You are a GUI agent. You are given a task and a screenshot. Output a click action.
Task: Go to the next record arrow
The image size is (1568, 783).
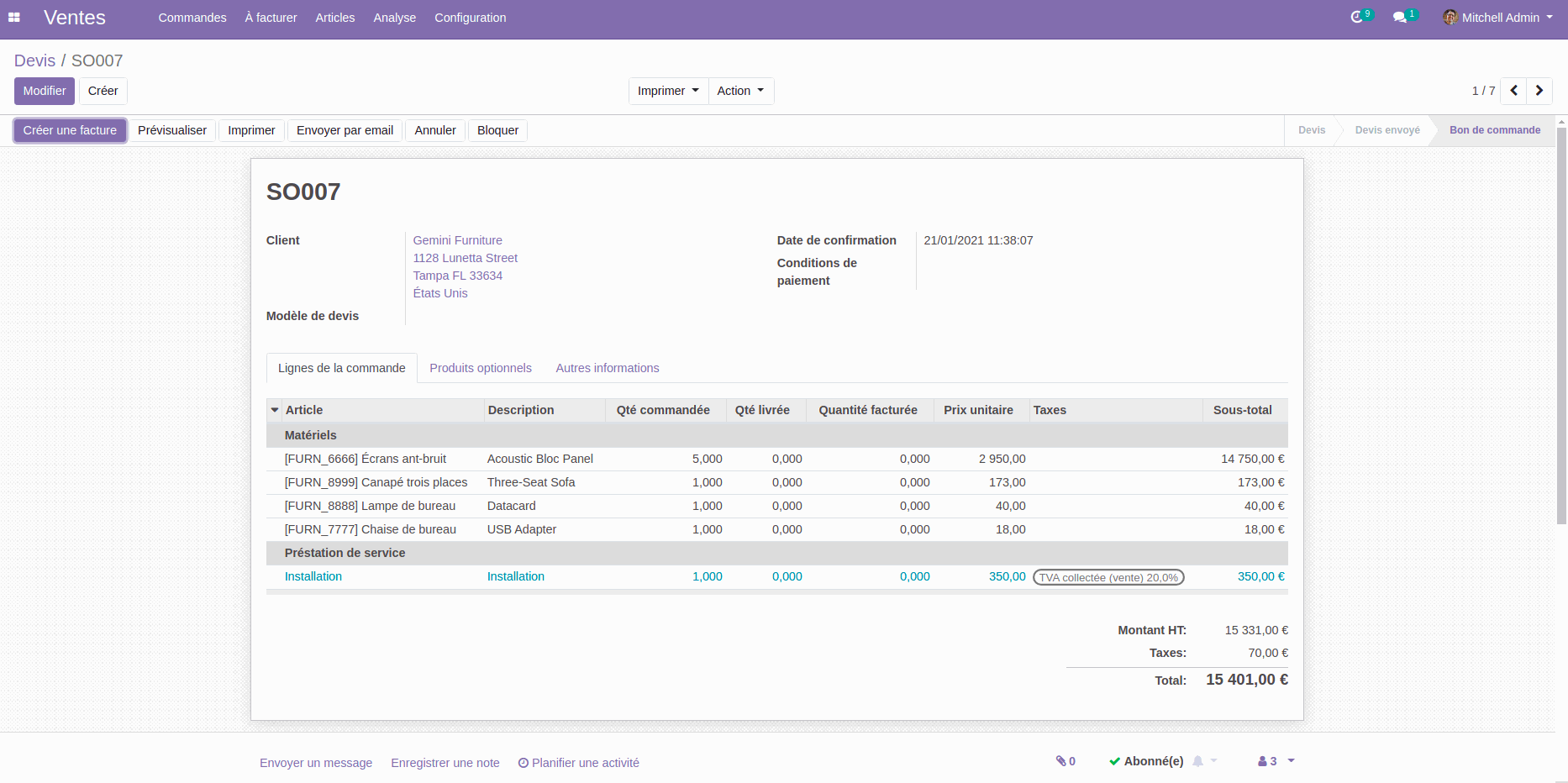(1539, 91)
